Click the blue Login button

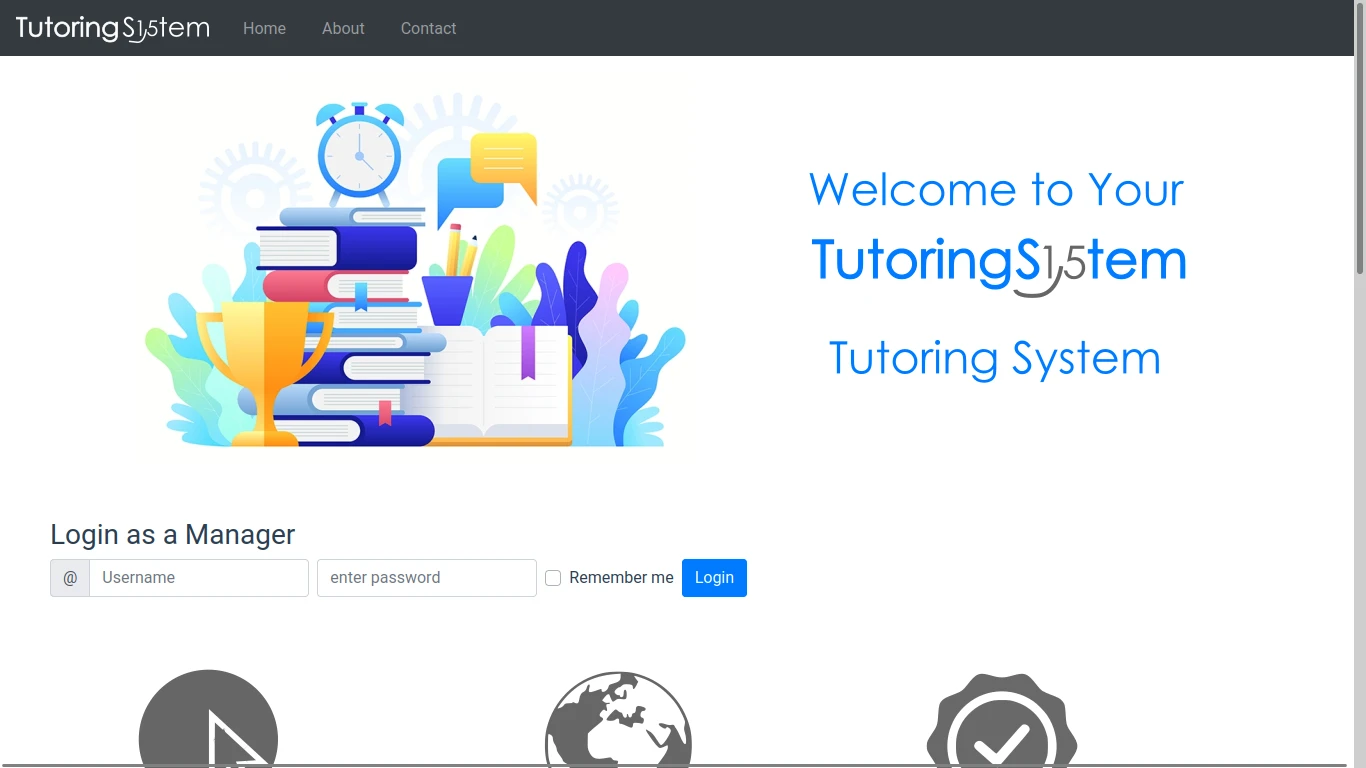click(x=714, y=578)
